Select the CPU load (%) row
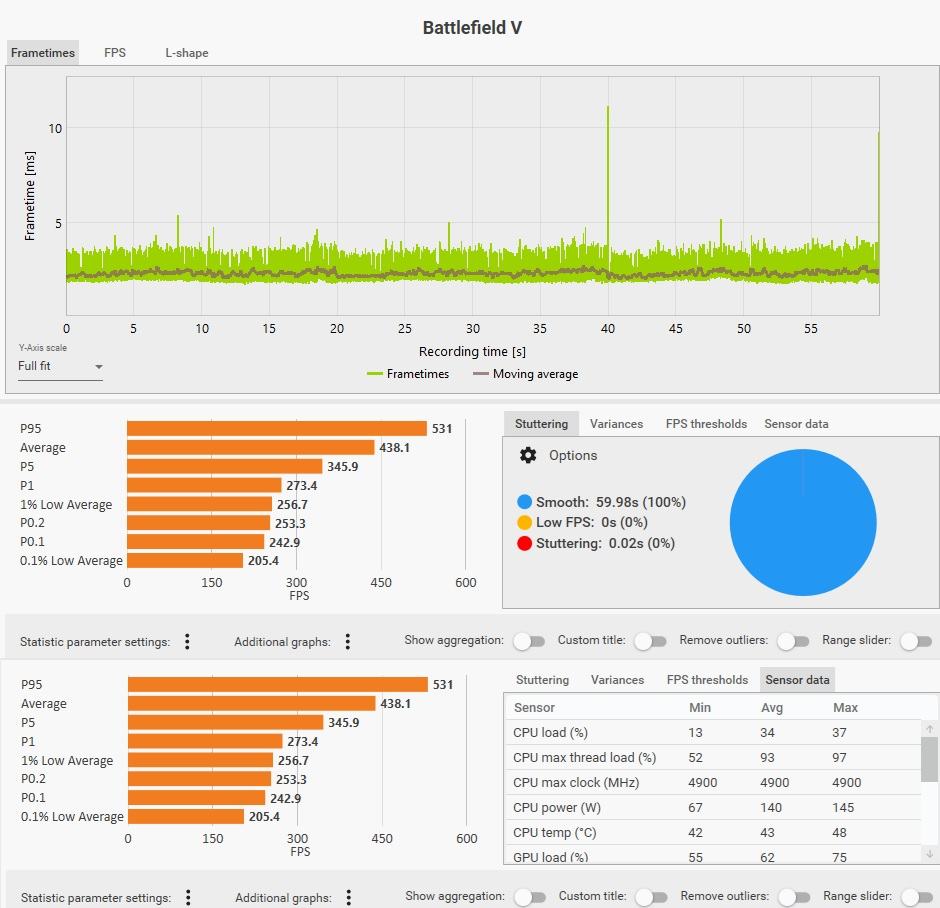 pyautogui.click(x=713, y=732)
